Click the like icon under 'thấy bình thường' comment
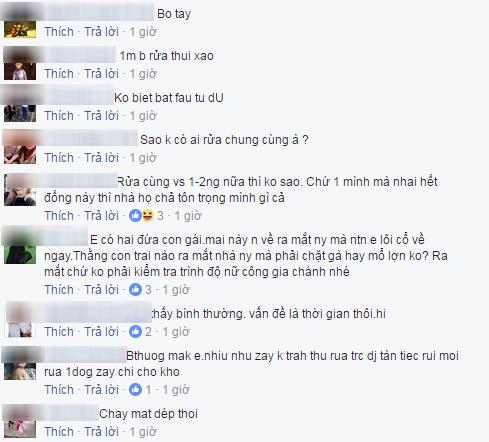The height and width of the screenshot is (442, 489). click(x=135, y=332)
